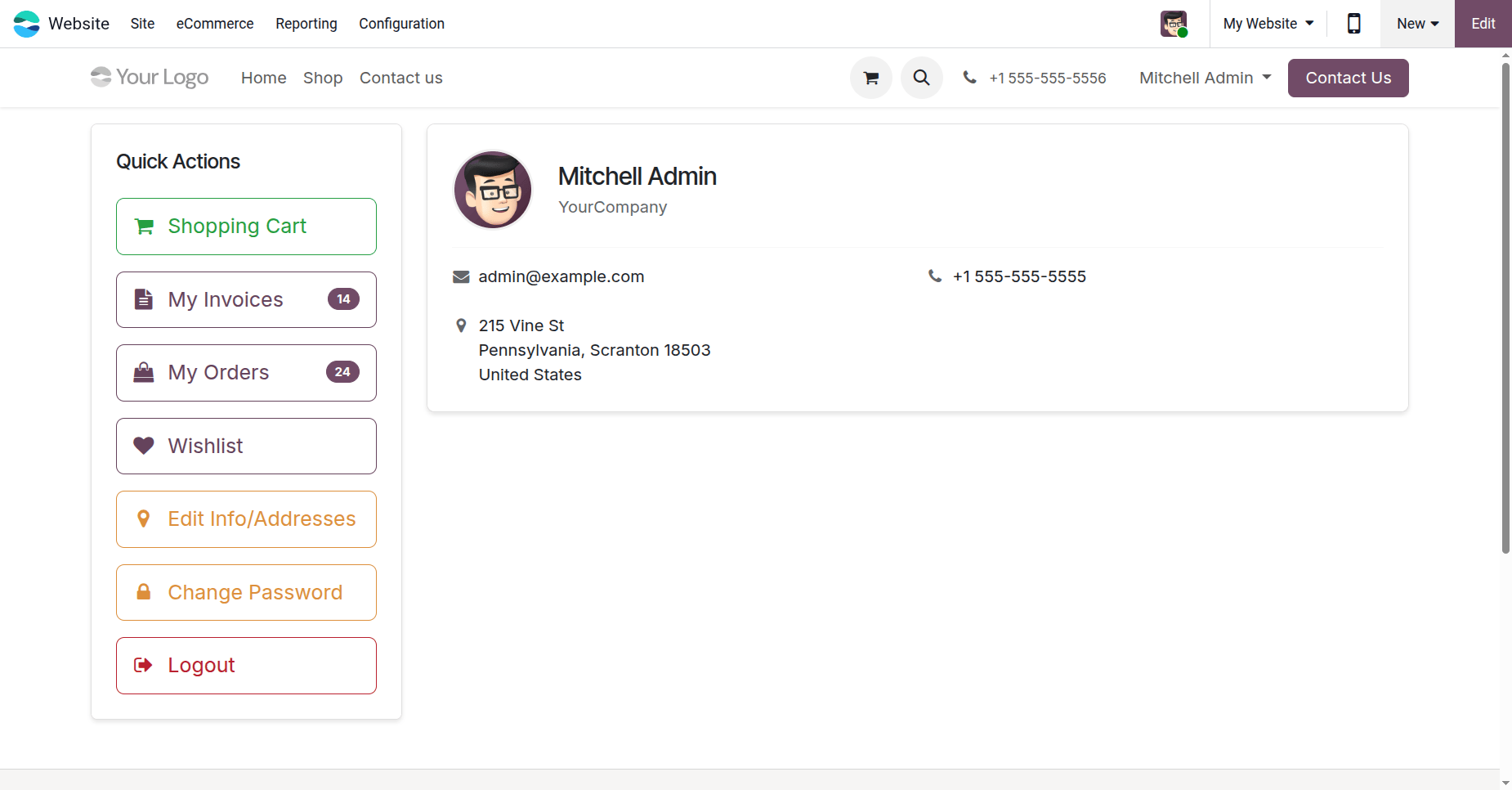Click the page vertical scrollbar

coord(1505,308)
